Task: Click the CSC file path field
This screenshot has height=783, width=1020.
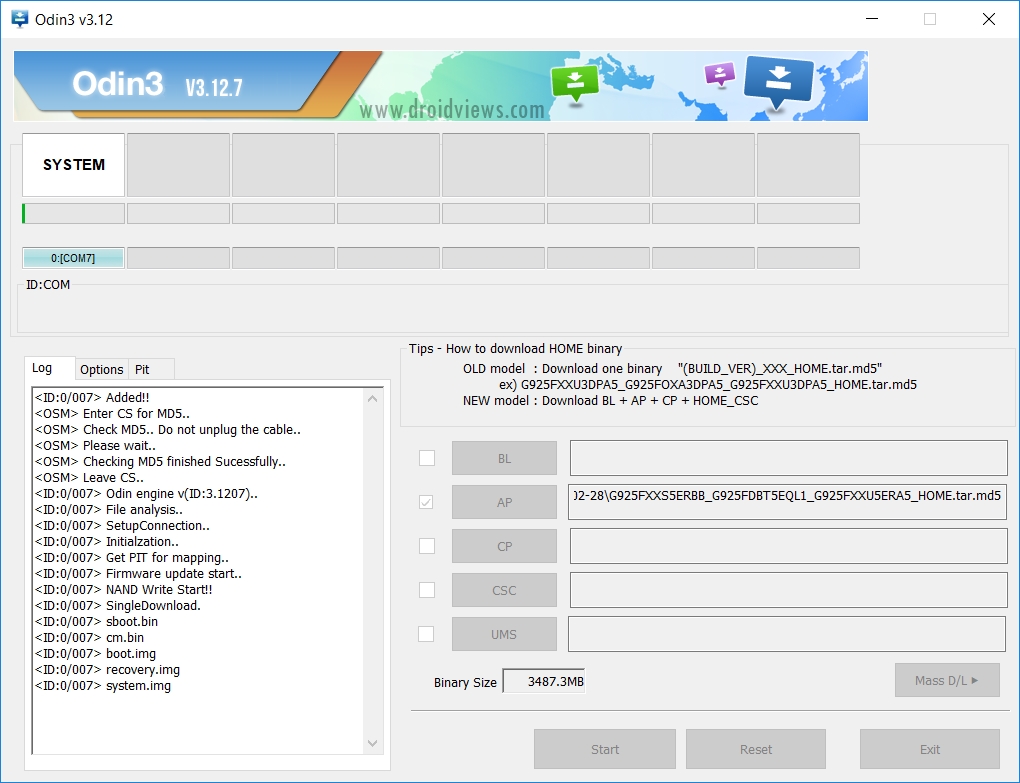Action: tap(788, 590)
